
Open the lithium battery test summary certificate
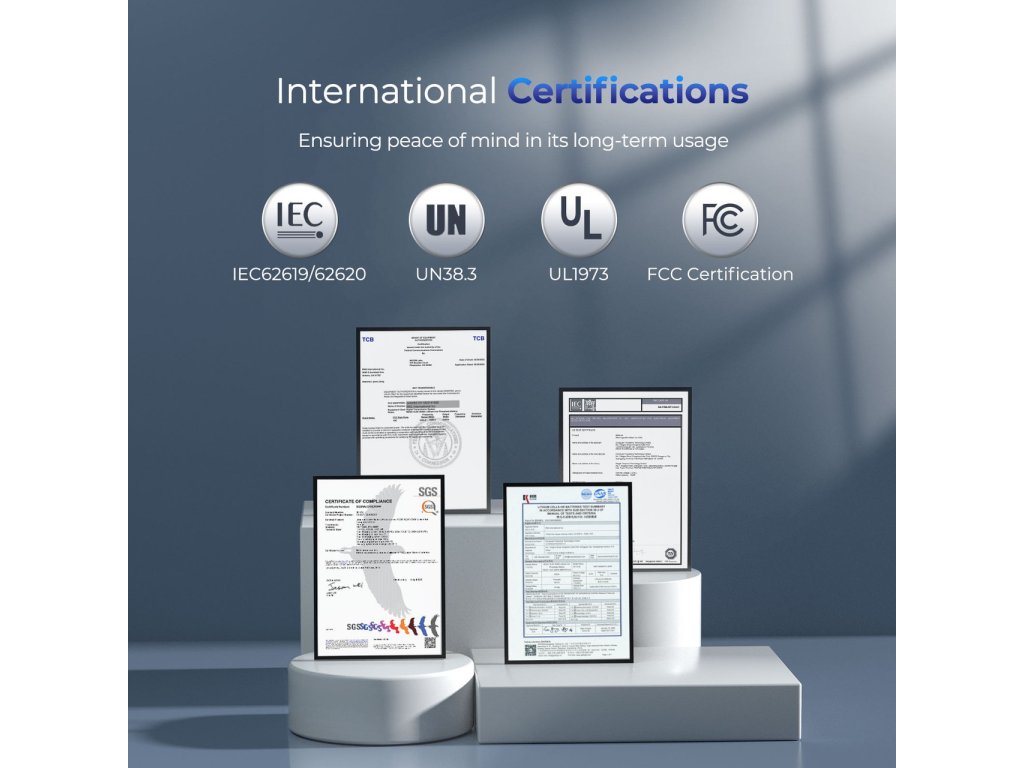pos(569,573)
